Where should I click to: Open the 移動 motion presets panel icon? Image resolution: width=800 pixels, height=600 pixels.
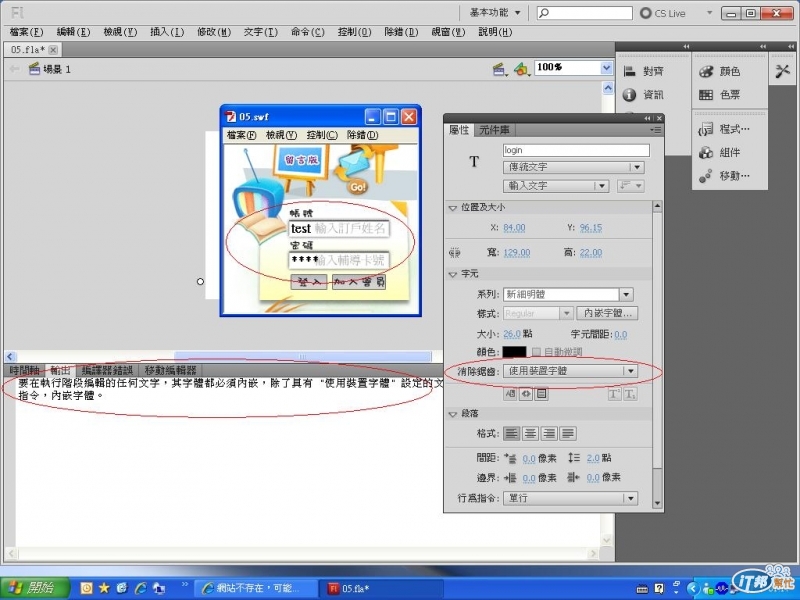[x=706, y=176]
